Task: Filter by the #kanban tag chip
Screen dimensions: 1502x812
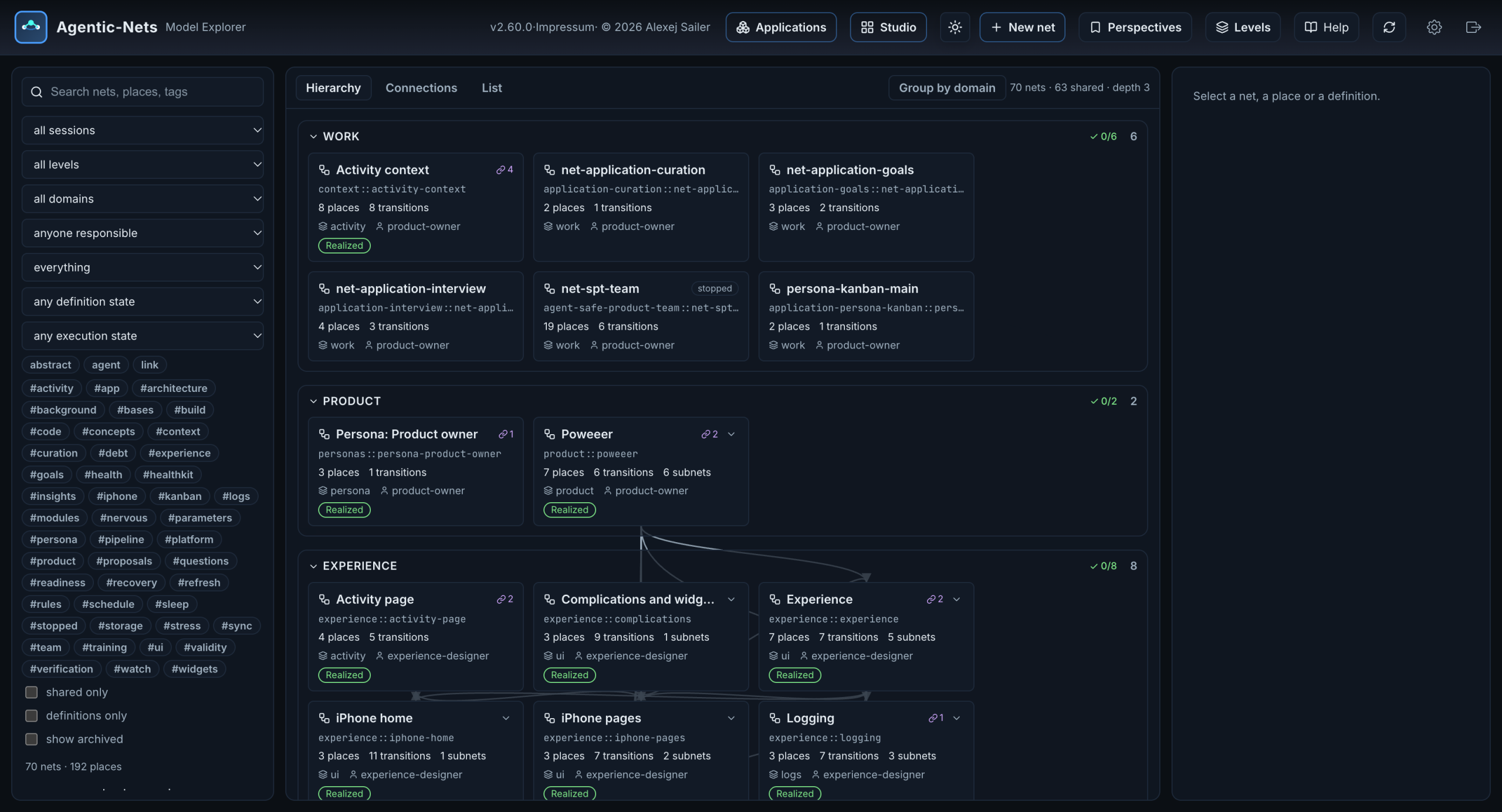Action: tap(180, 496)
